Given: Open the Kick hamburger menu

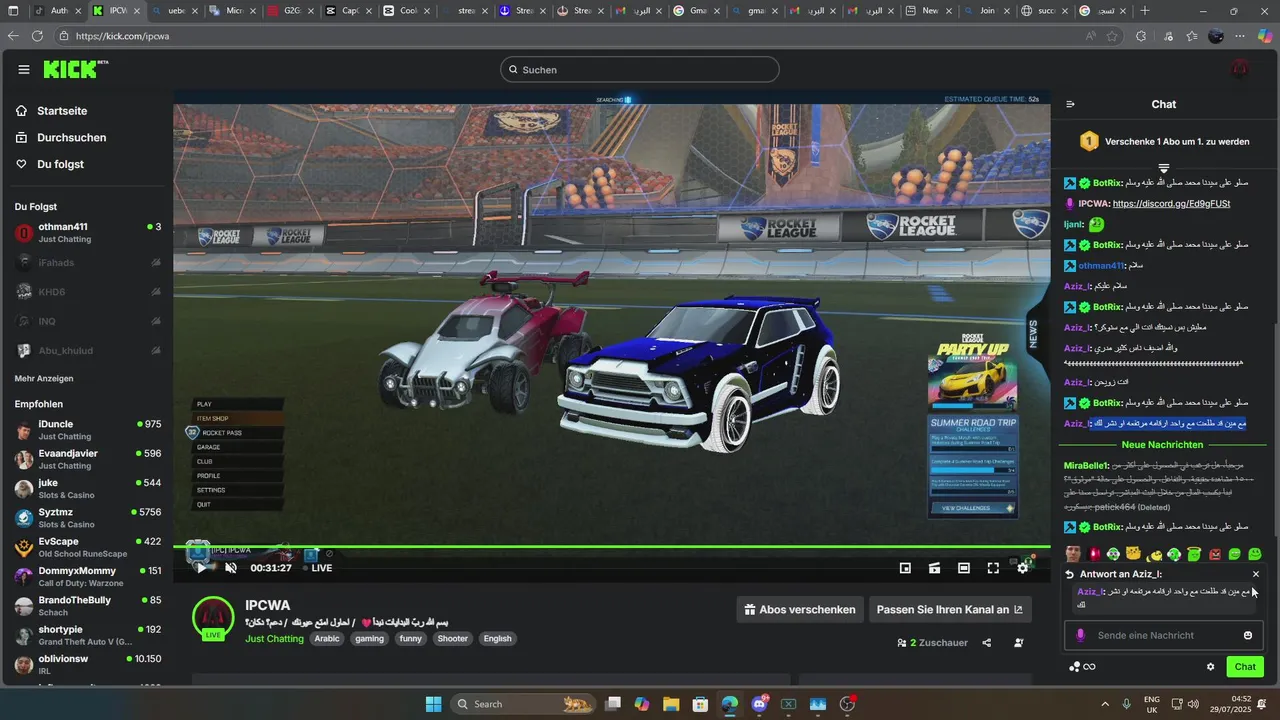Looking at the screenshot, I should 23,69.
